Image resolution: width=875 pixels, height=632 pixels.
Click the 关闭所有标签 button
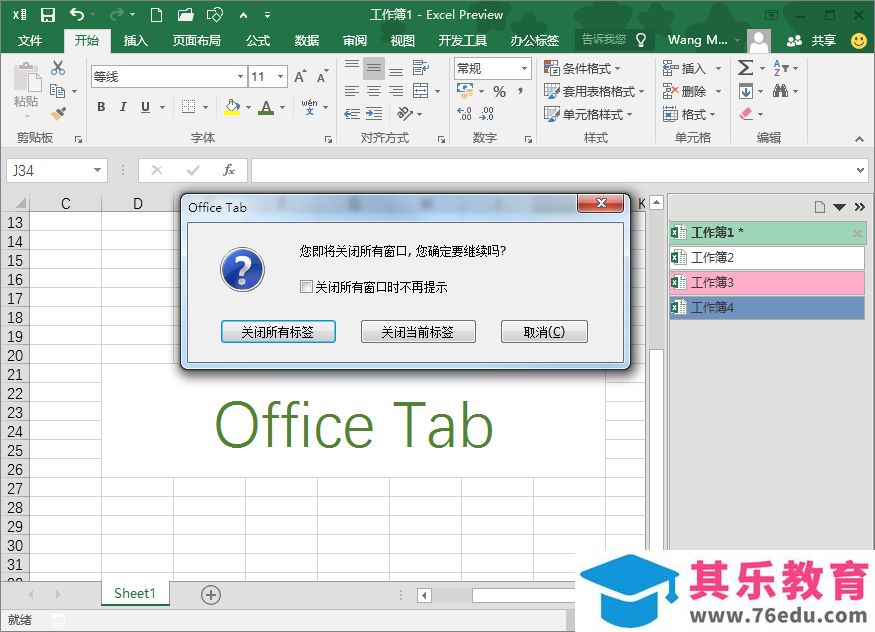click(278, 332)
